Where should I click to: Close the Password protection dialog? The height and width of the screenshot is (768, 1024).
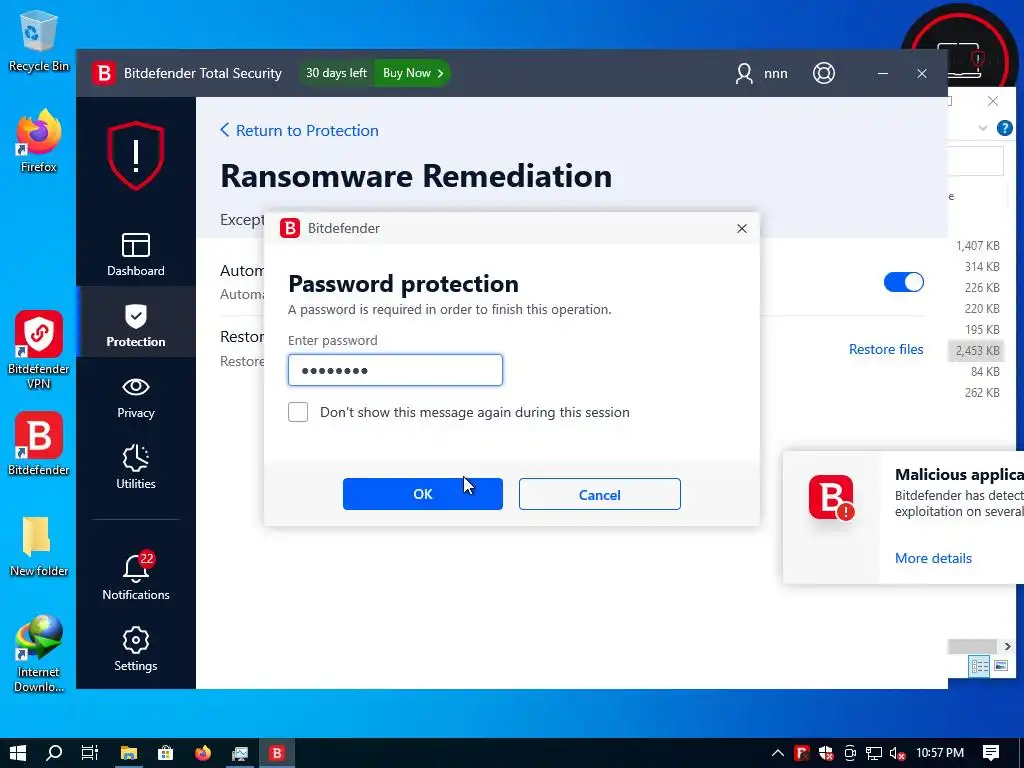(x=742, y=229)
